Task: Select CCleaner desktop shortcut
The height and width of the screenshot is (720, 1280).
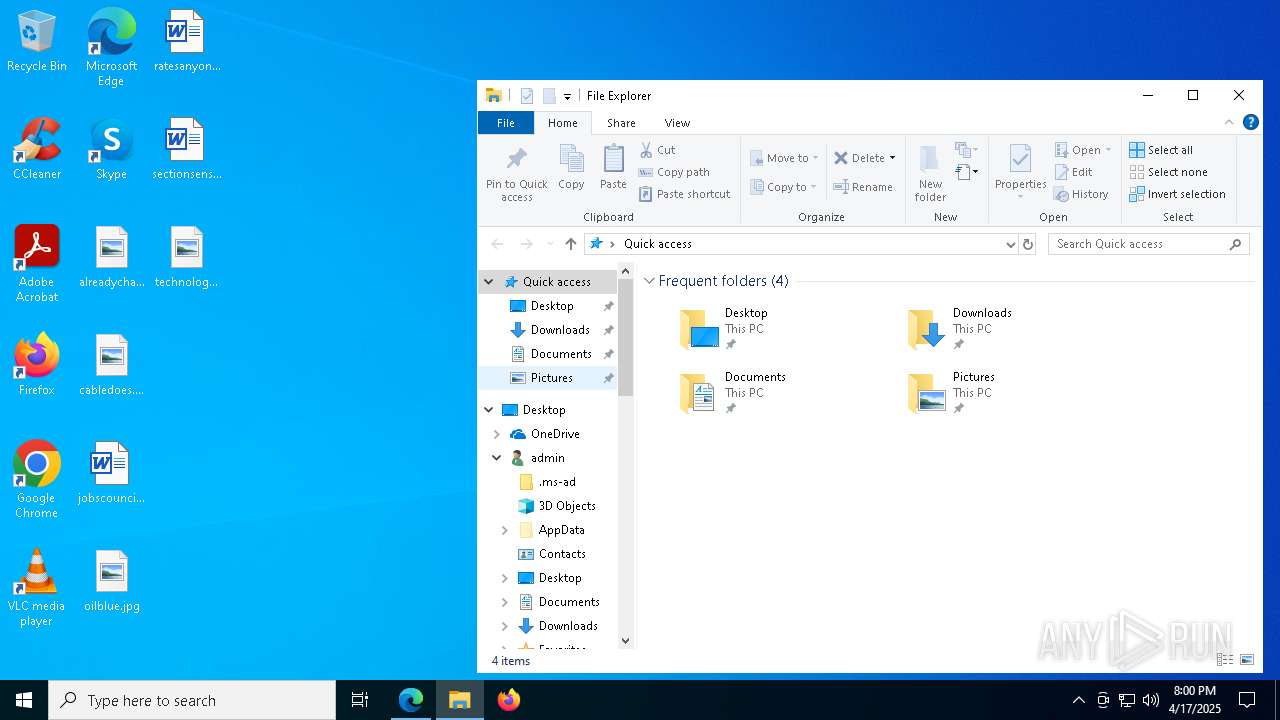Action: (36, 149)
